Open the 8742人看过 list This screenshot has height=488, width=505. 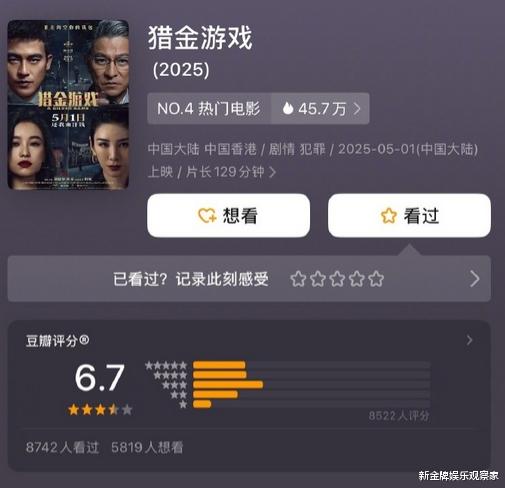(x=62, y=447)
